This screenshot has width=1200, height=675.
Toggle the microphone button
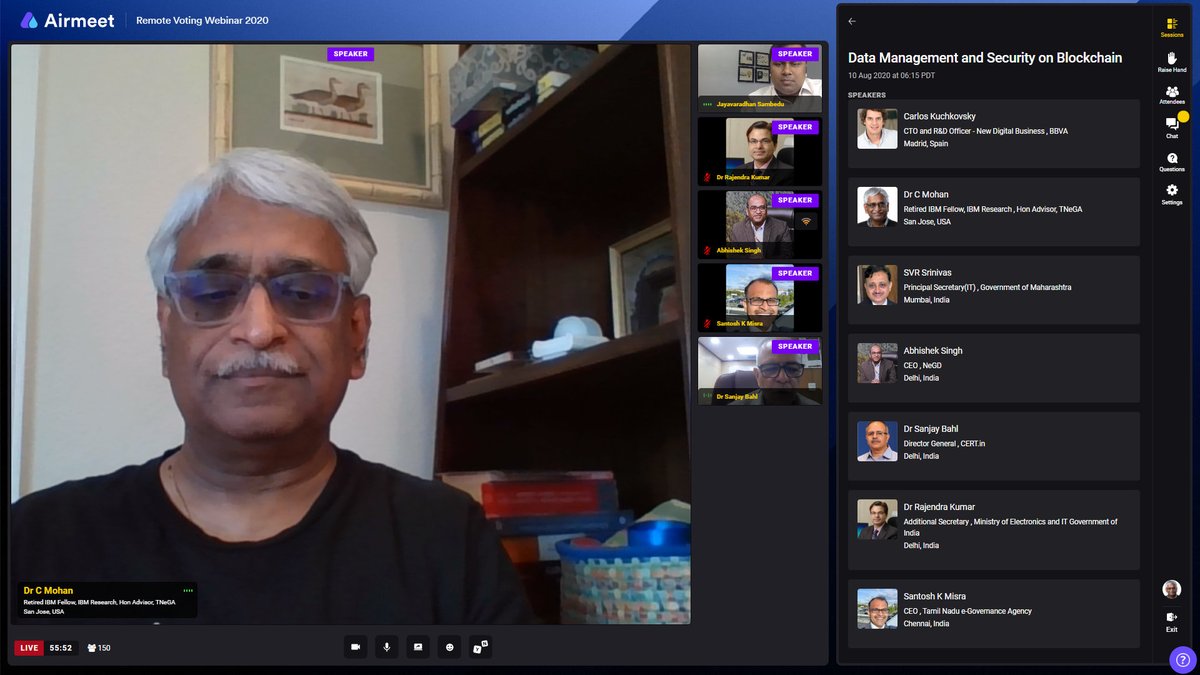386,647
